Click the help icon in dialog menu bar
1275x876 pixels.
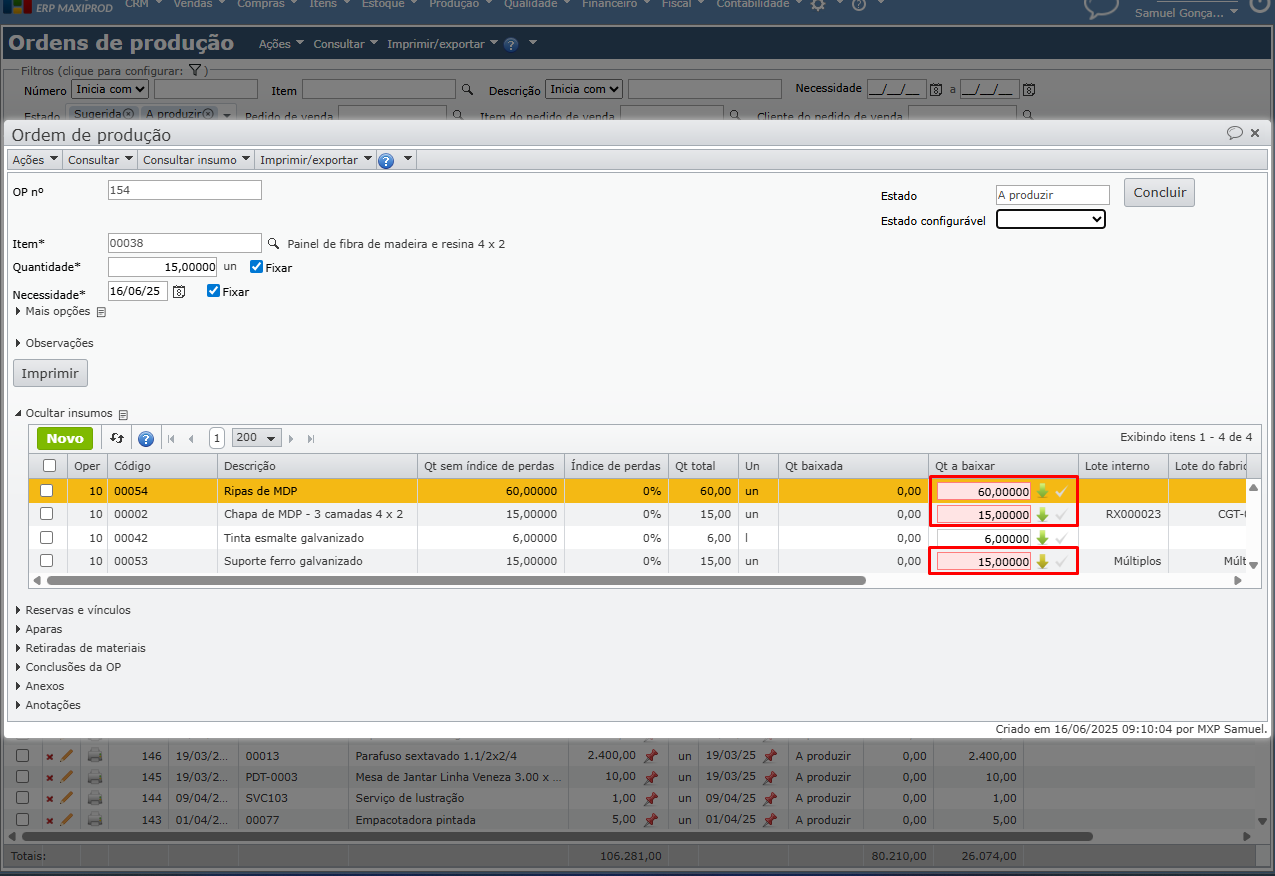386,160
